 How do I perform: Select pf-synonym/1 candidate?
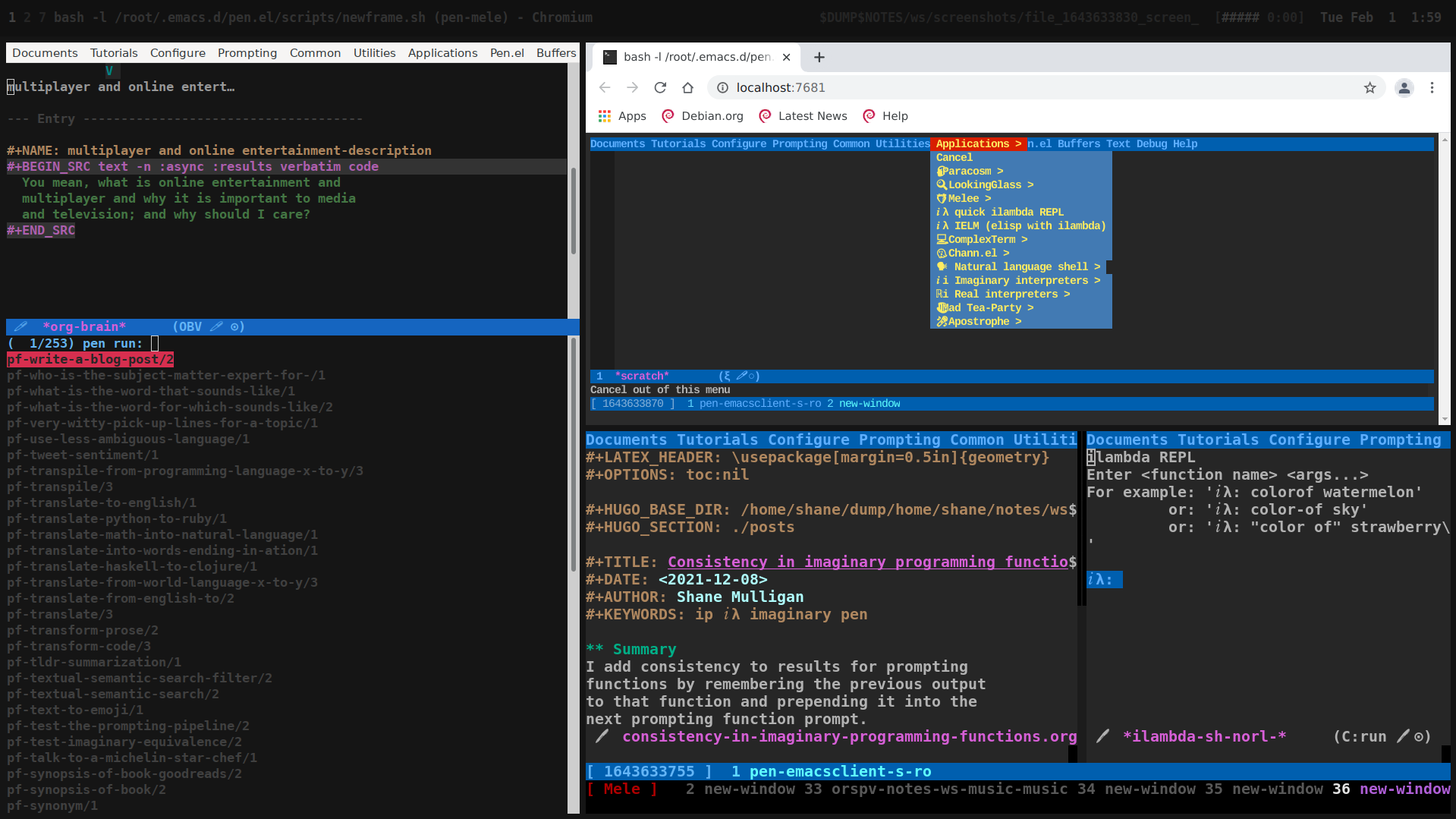pyautogui.click(x=52, y=805)
